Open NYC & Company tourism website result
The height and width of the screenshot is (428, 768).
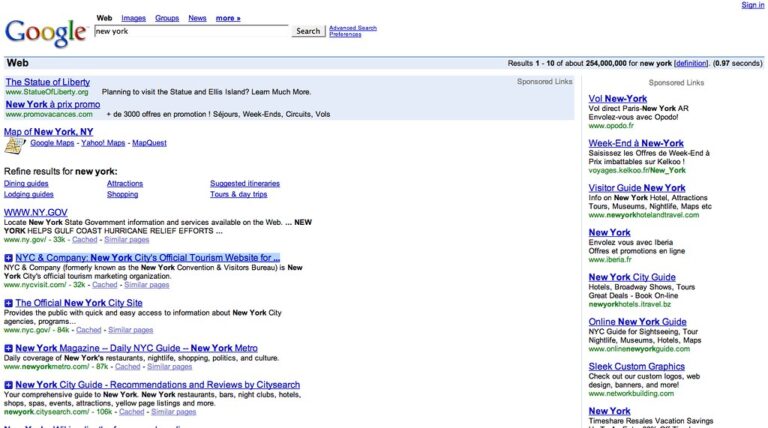coord(147,258)
